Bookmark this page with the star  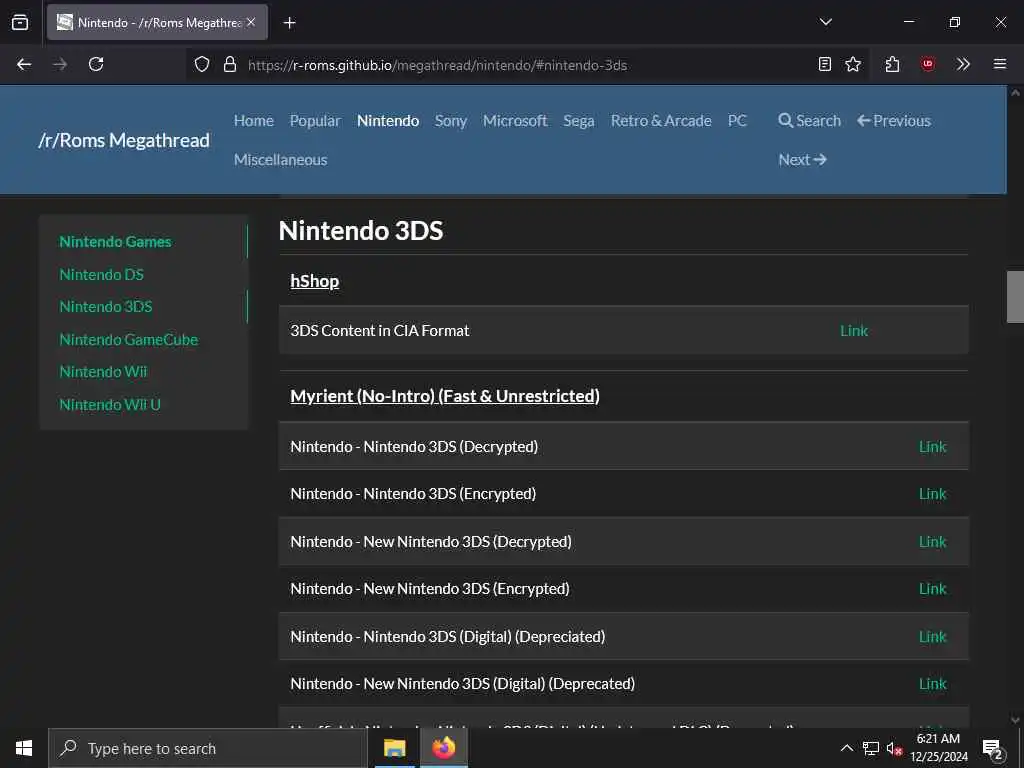853,64
